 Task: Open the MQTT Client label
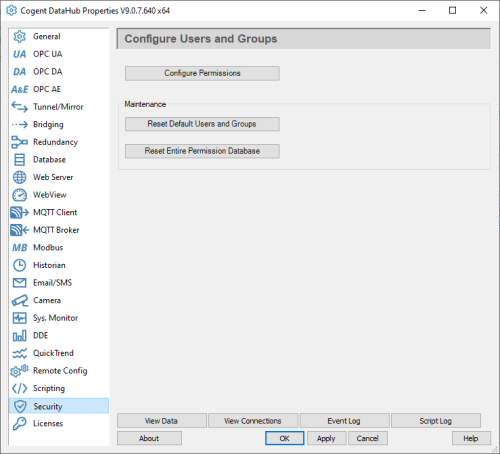point(55,212)
